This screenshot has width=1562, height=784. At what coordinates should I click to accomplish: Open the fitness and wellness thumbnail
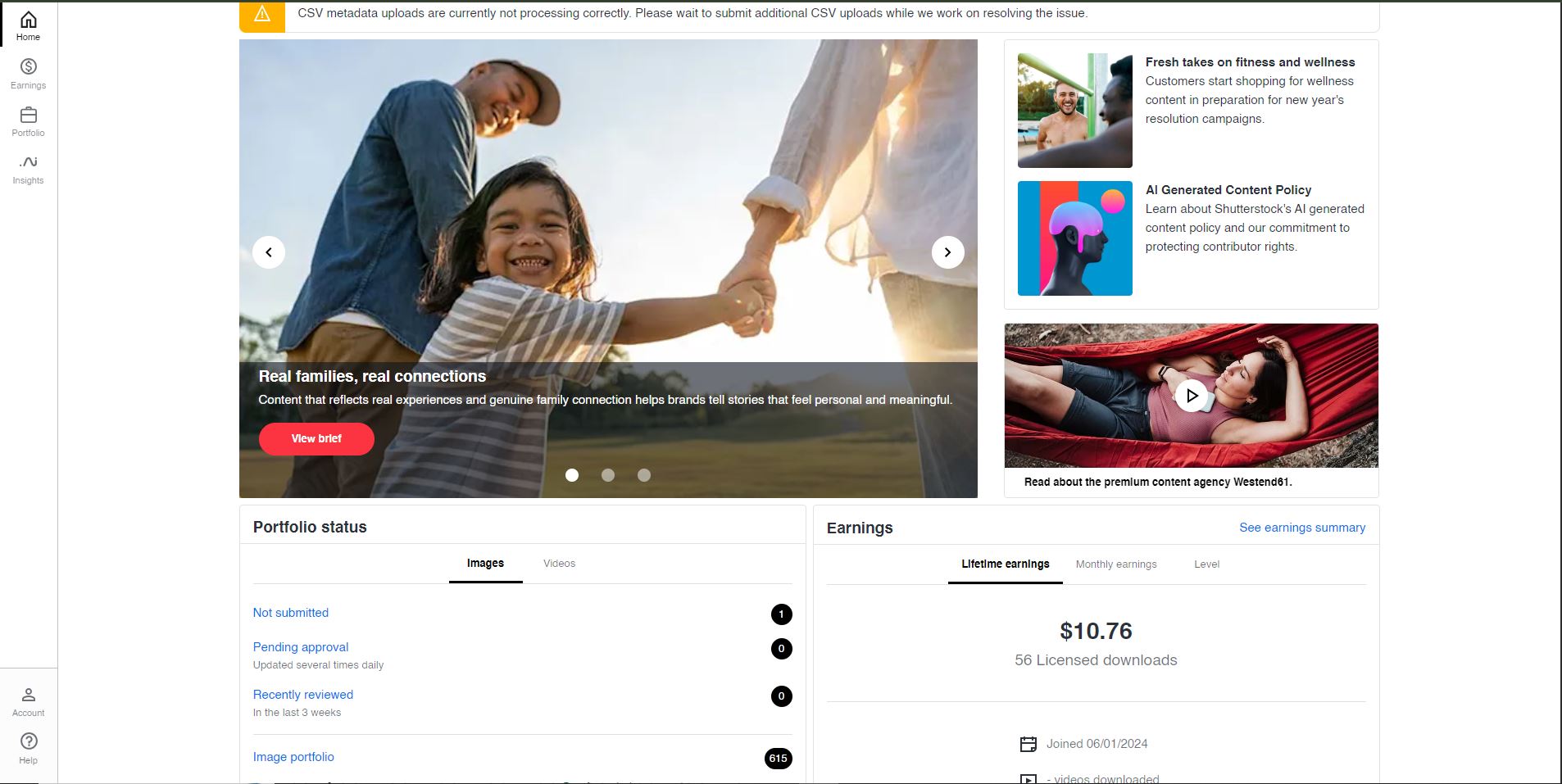pos(1075,111)
